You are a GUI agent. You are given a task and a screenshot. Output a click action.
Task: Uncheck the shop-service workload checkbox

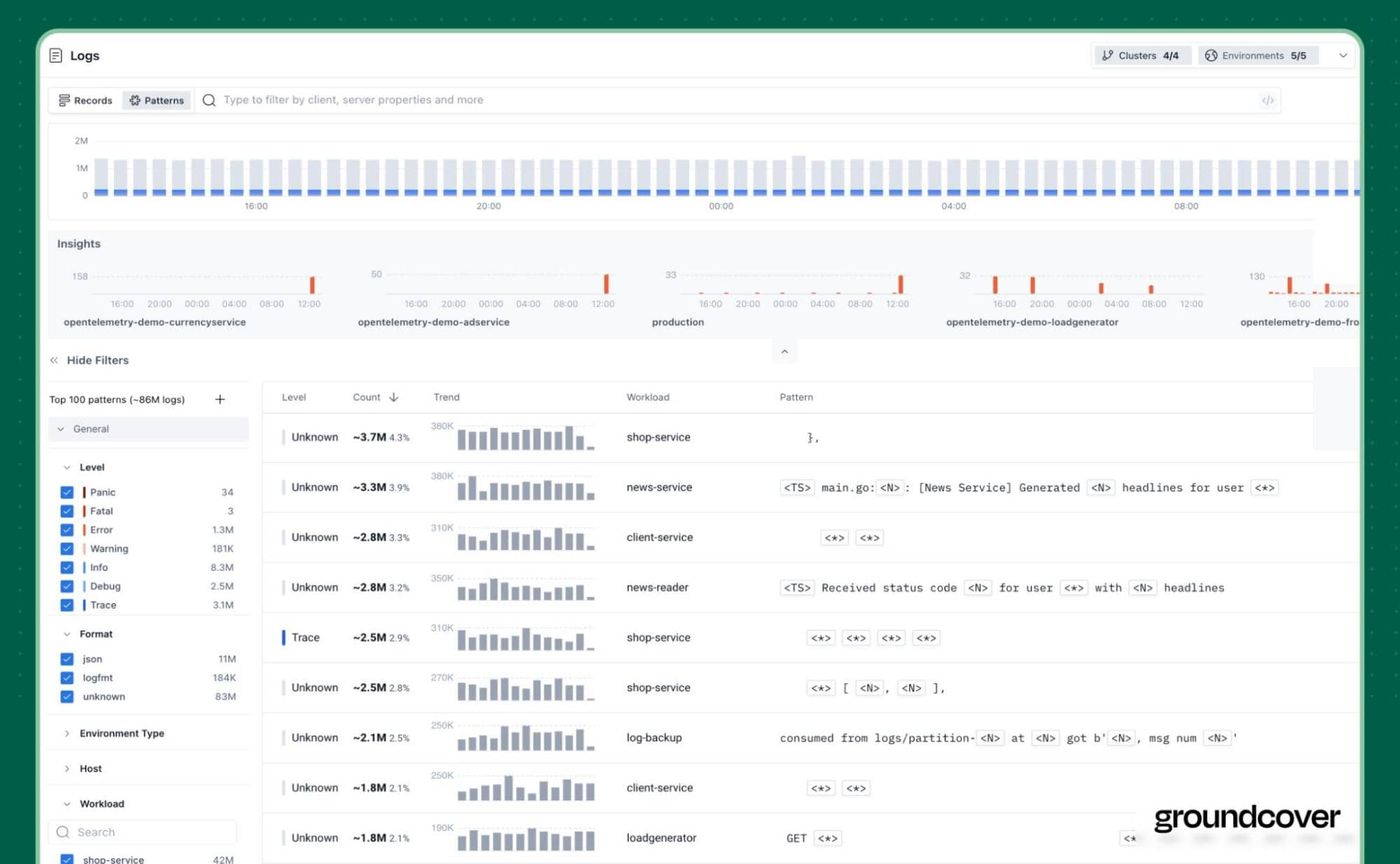tap(67, 859)
